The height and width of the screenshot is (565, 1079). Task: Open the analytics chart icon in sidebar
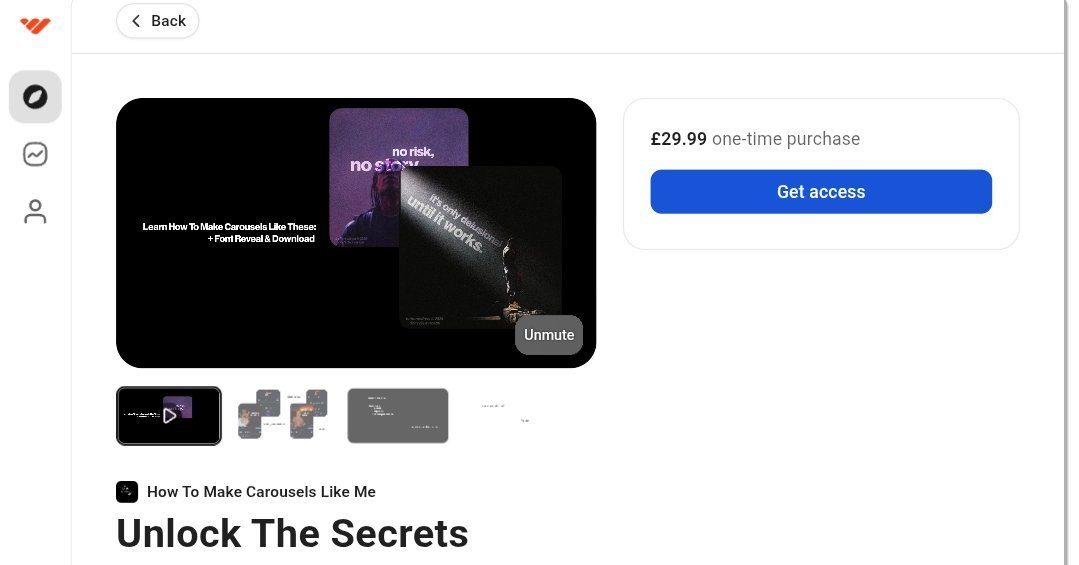[x=35, y=154]
